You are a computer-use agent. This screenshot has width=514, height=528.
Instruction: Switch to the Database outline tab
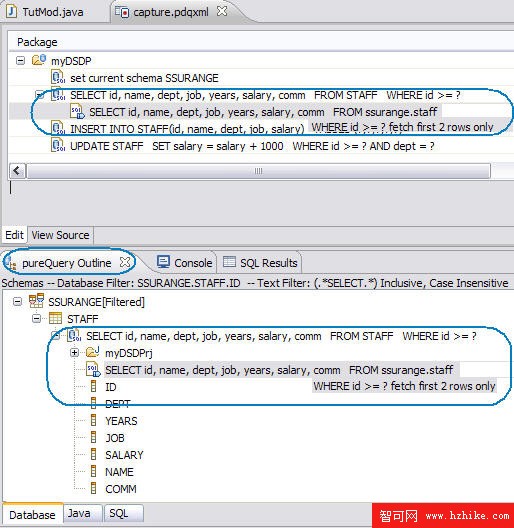click(x=33, y=515)
